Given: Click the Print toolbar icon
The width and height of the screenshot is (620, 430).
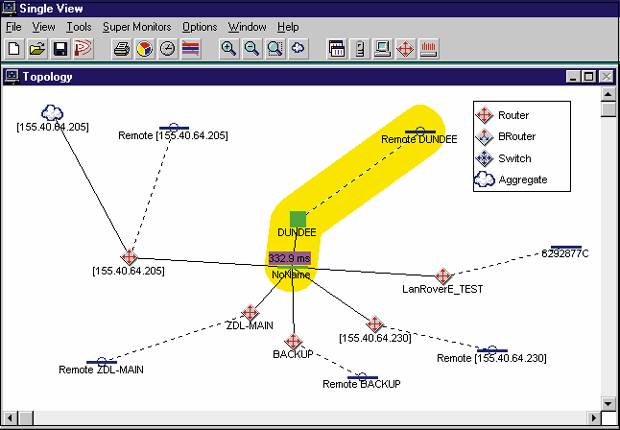Looking at the screenshot, I should coord(122,48).
